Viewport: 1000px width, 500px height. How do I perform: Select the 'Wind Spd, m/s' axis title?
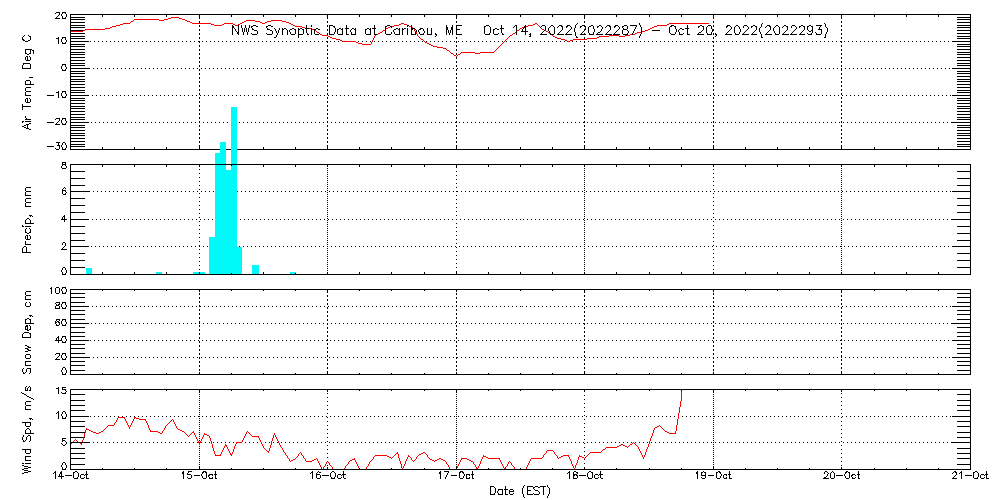click(x=27, y=427)
